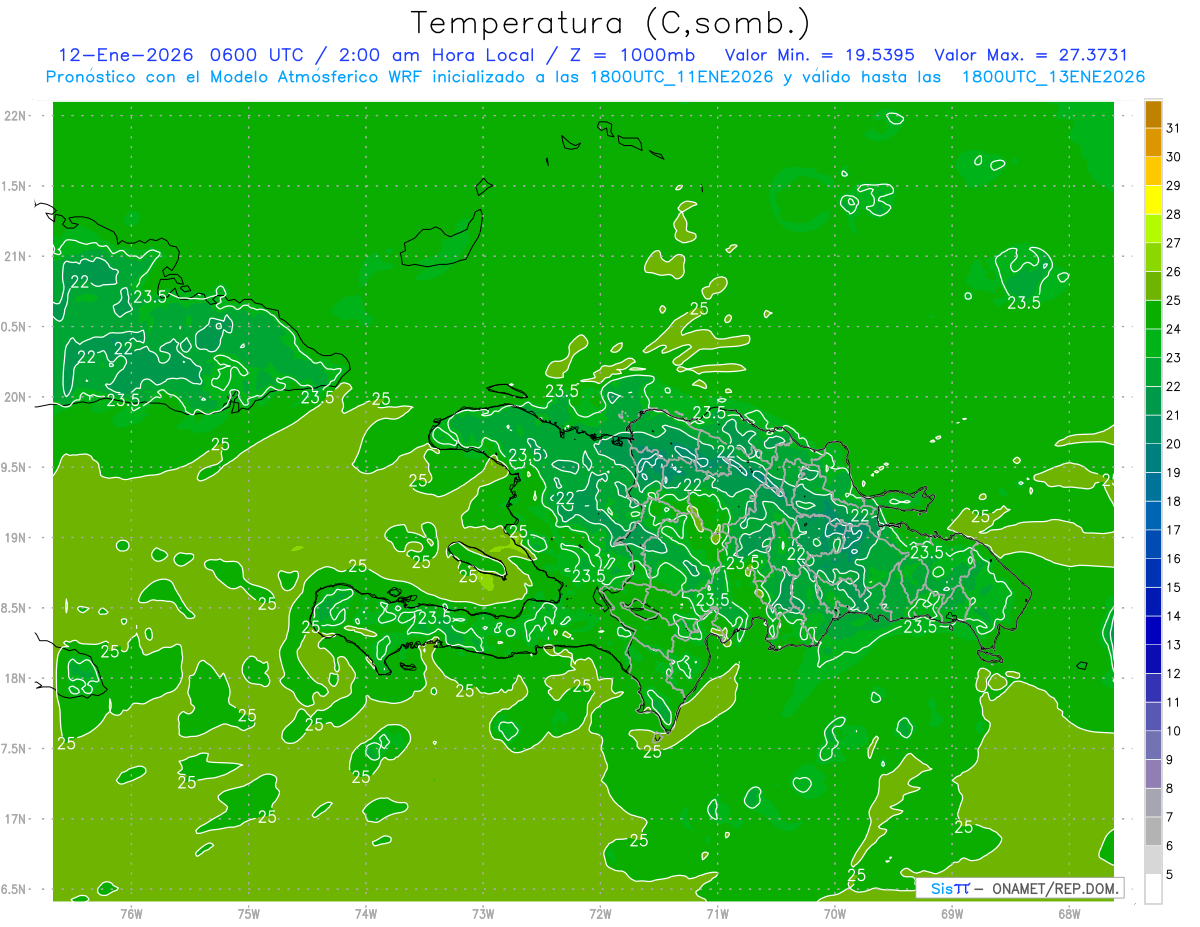
Task: Click the color bar label '31'
Action: [x=1173, y=128]
